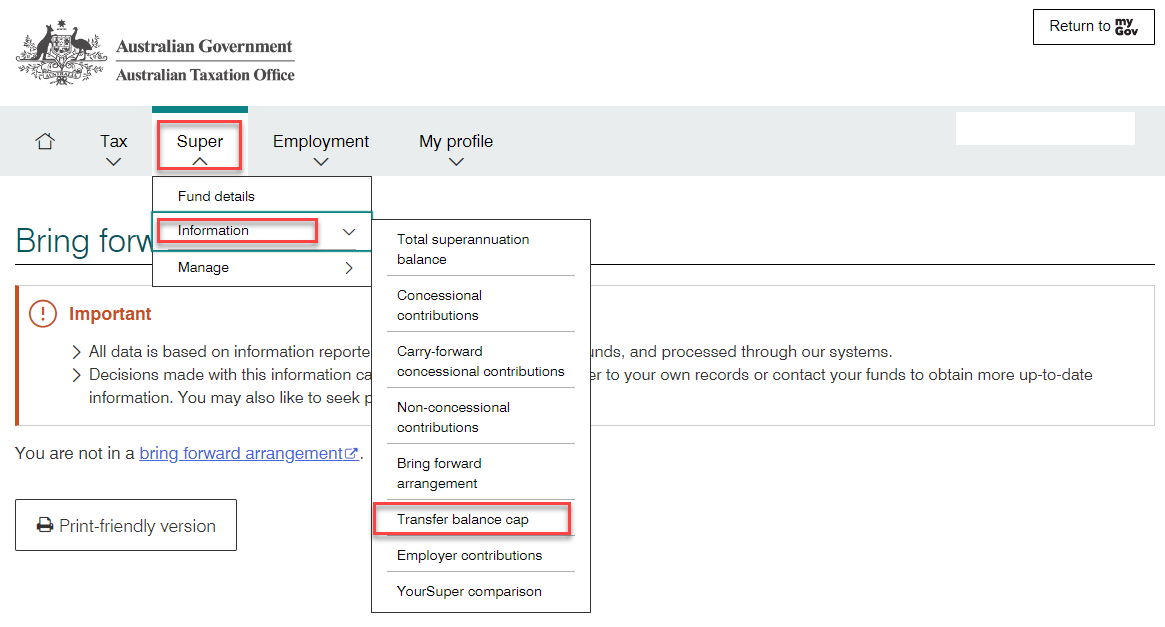1165x627 pixels.
Task: Collapse the Information submenu chevron
Action: 349,231
